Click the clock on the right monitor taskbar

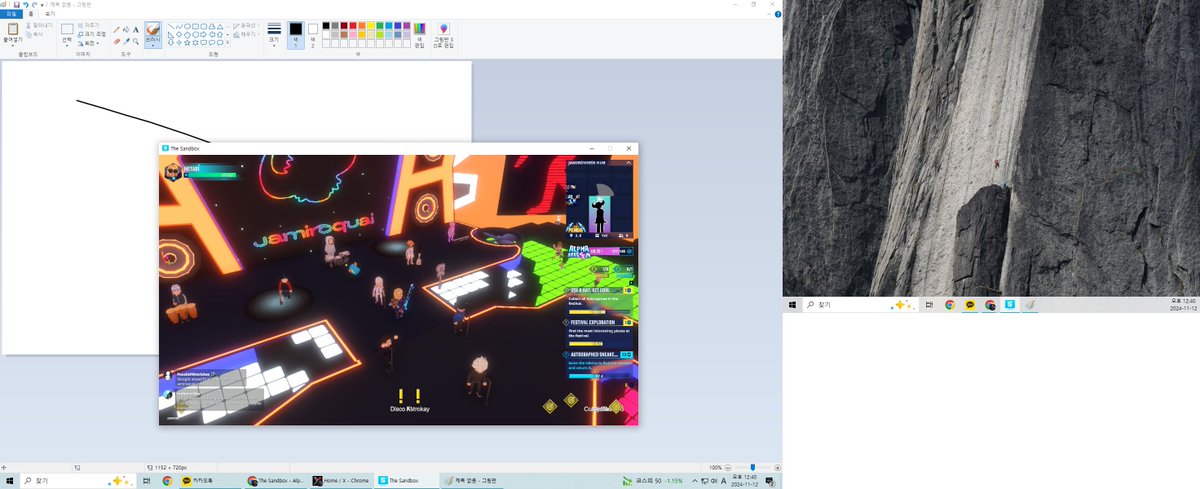[x=1183, y=305]
